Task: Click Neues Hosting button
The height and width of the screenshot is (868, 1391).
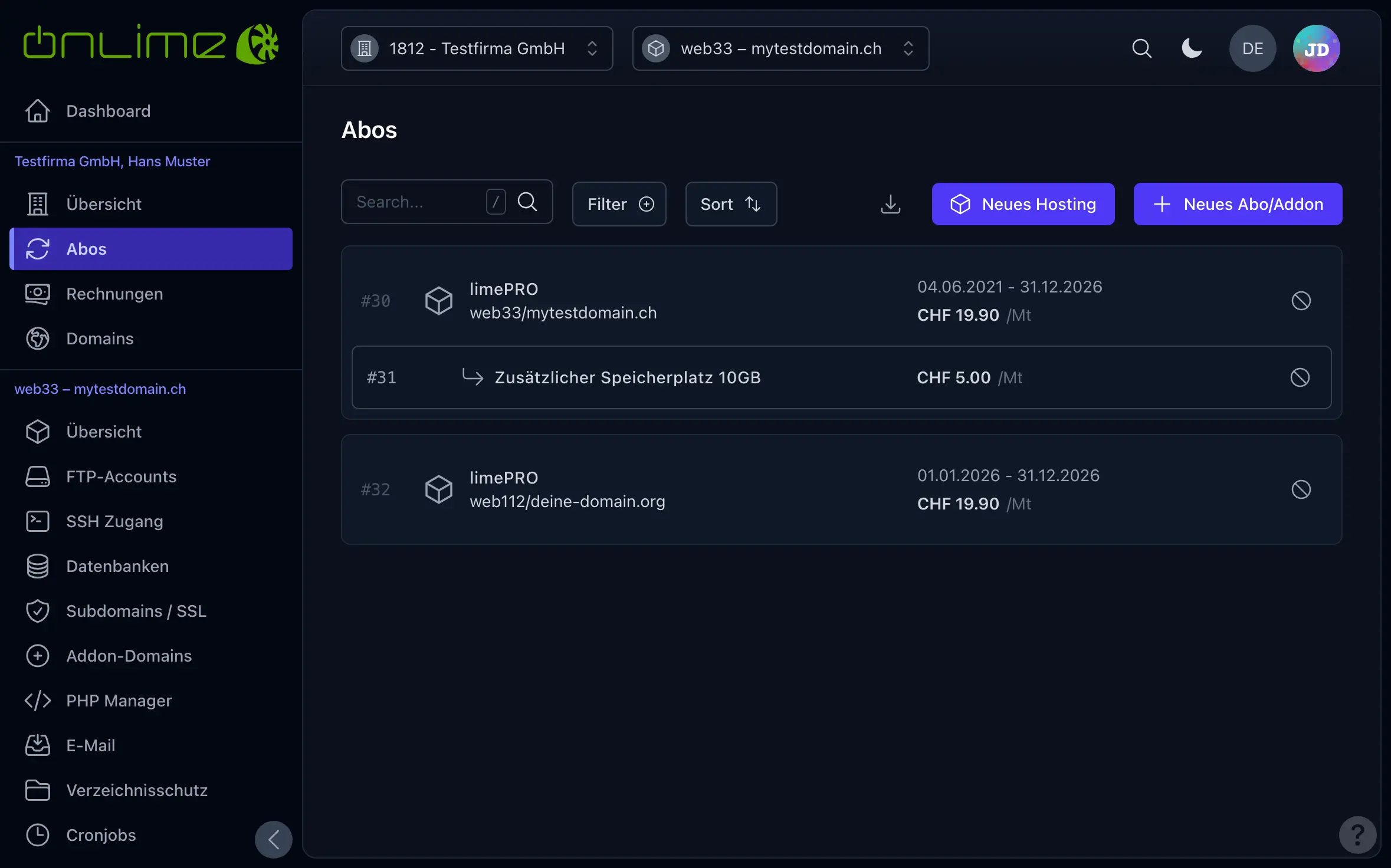Action: pos(1023,204)
